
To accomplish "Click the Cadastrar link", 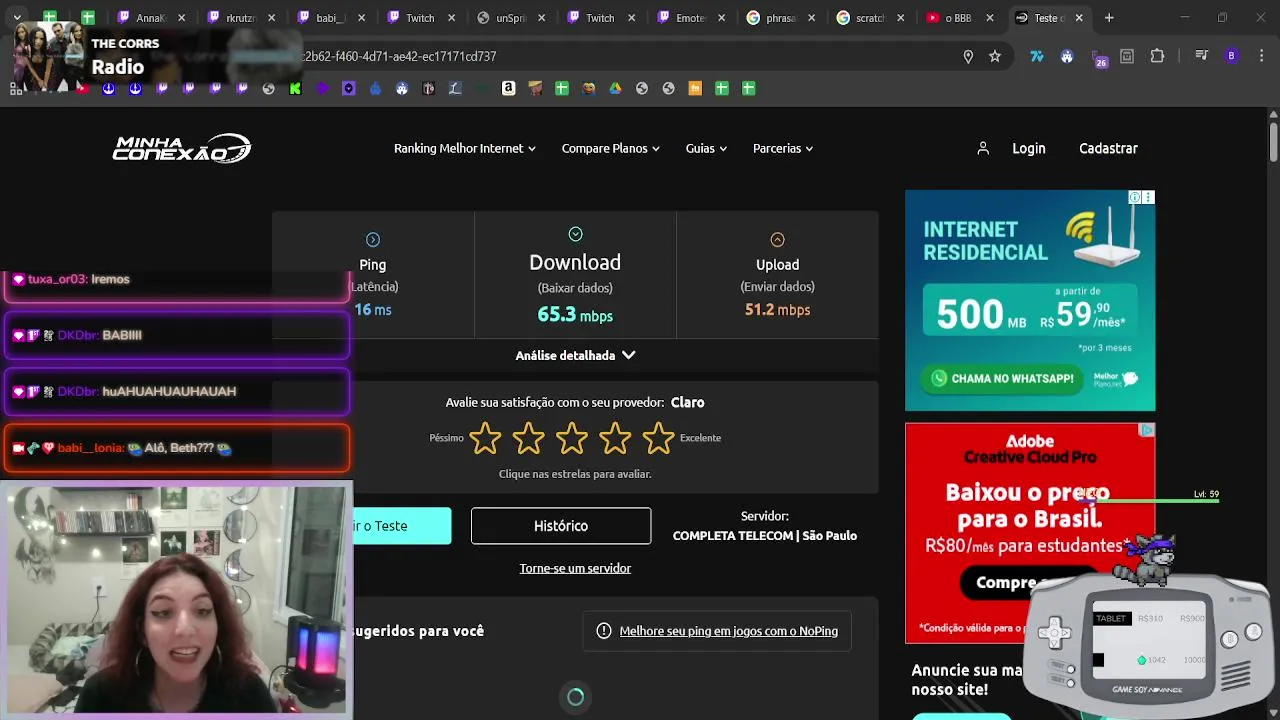I will point(1108,148).
